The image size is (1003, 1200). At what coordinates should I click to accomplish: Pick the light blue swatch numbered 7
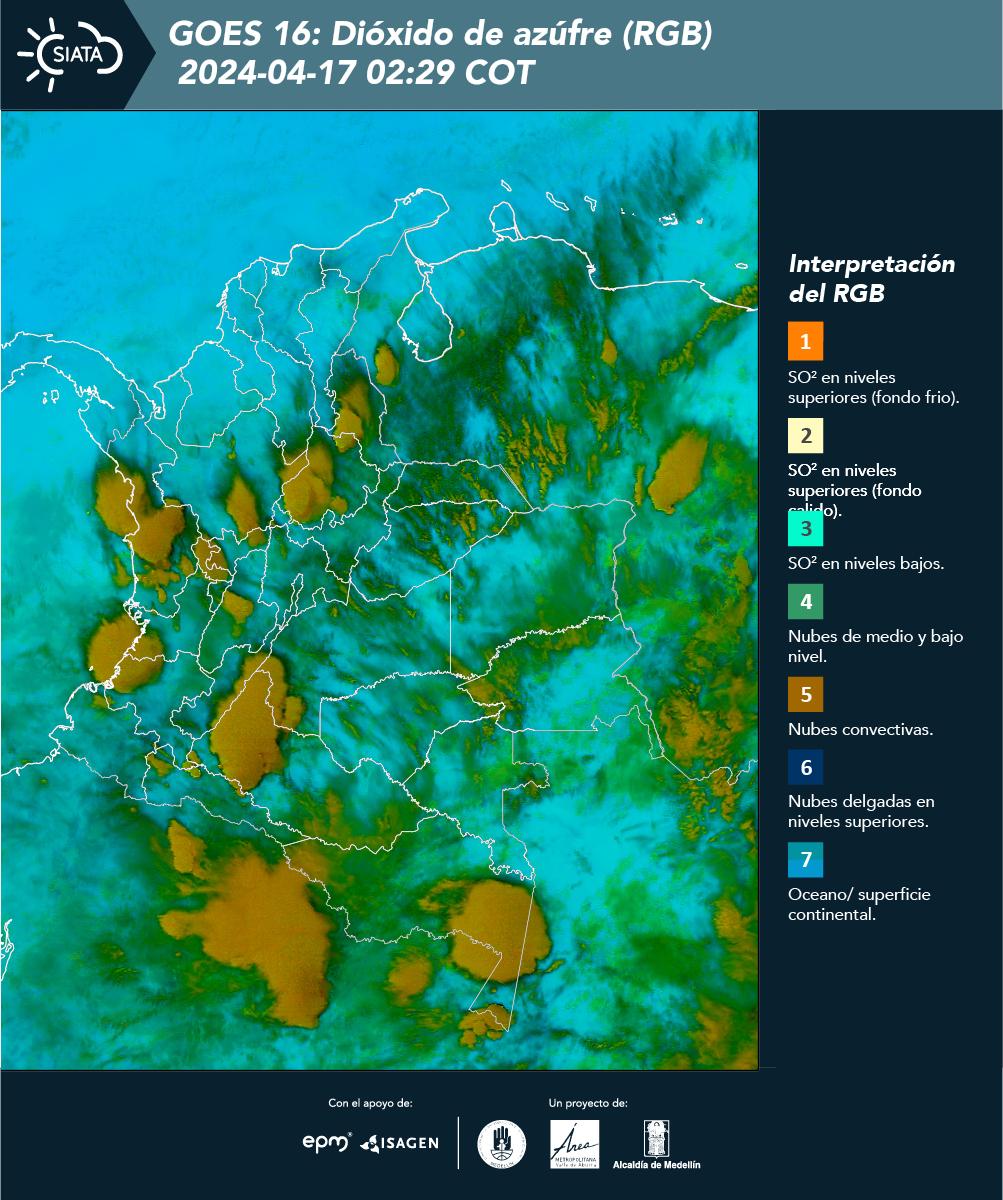(805, 860)
